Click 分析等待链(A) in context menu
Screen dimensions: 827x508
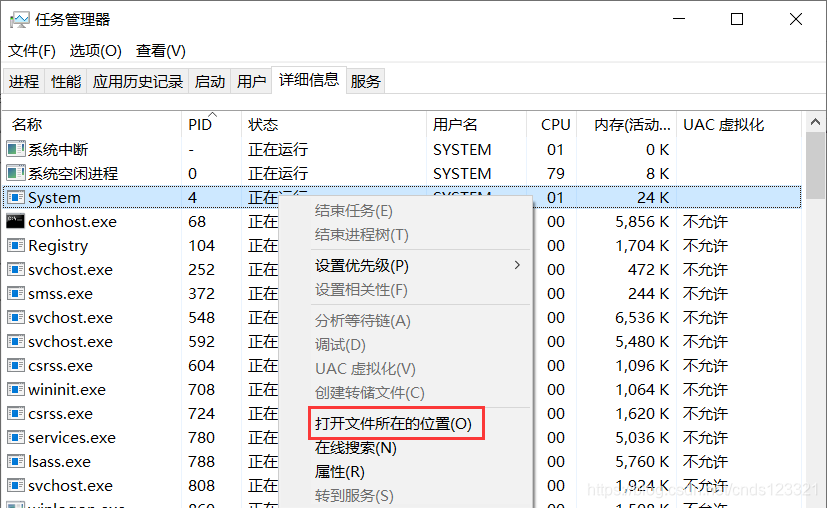click(362, 320)
